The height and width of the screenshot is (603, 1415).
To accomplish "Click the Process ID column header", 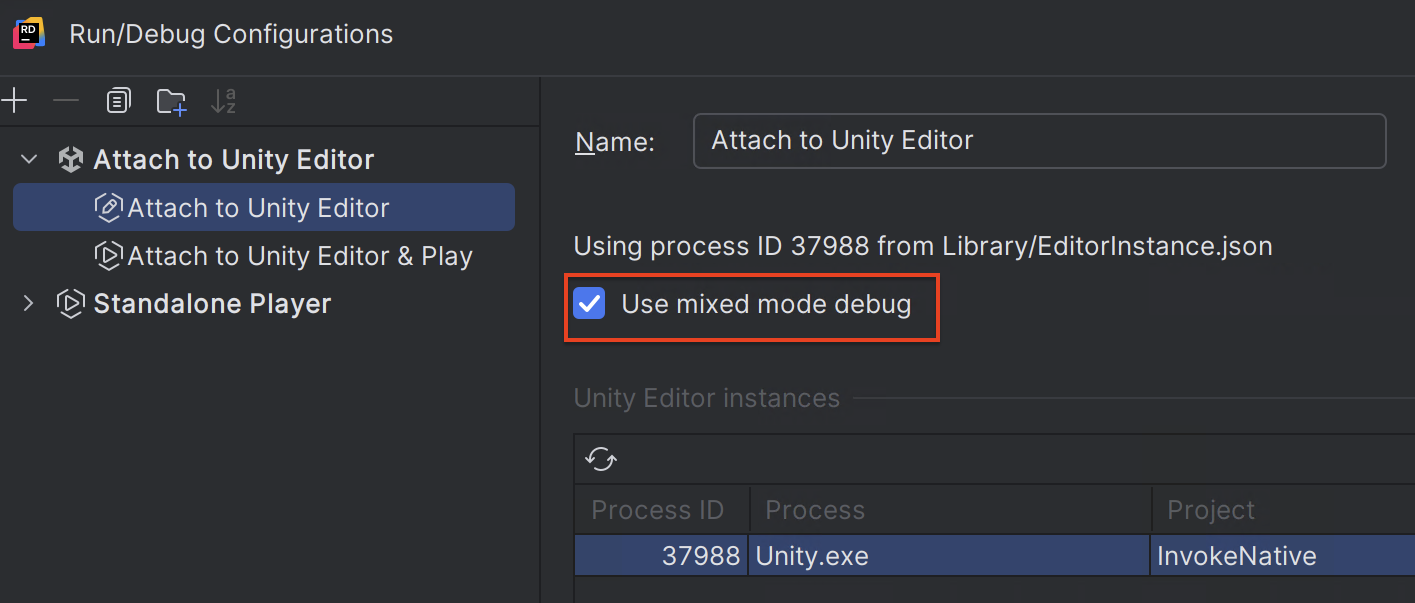I will click(660, 509).
